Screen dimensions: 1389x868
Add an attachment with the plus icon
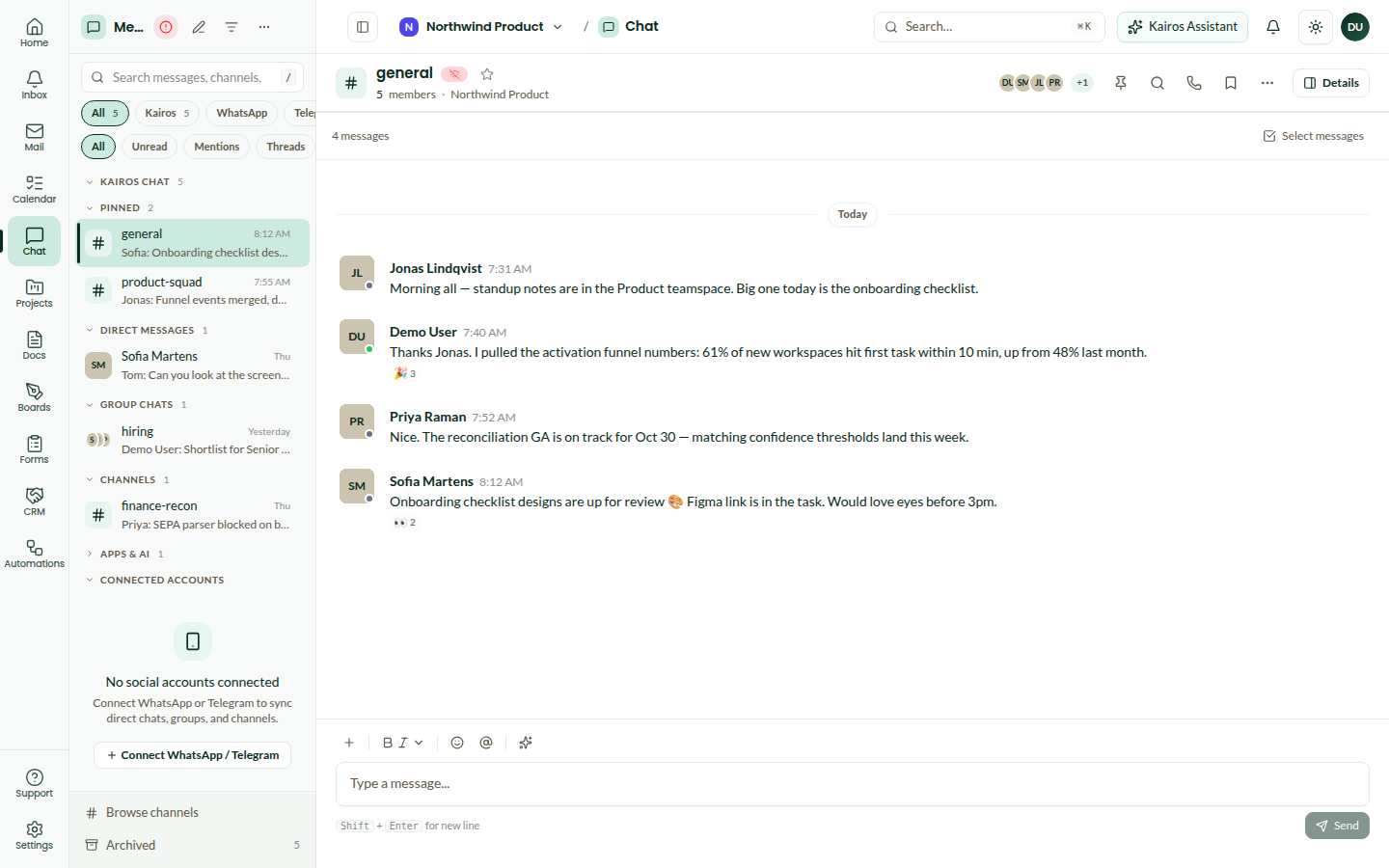coord(349,743)
